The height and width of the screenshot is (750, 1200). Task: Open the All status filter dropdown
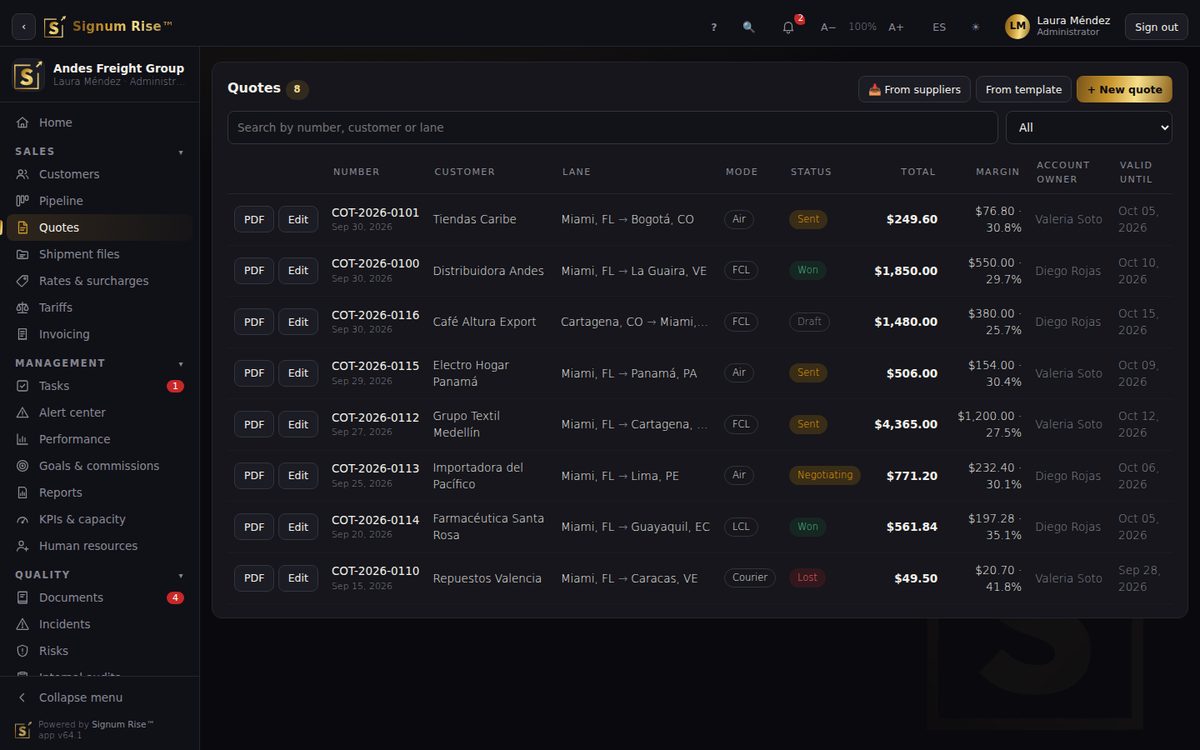1089,127
